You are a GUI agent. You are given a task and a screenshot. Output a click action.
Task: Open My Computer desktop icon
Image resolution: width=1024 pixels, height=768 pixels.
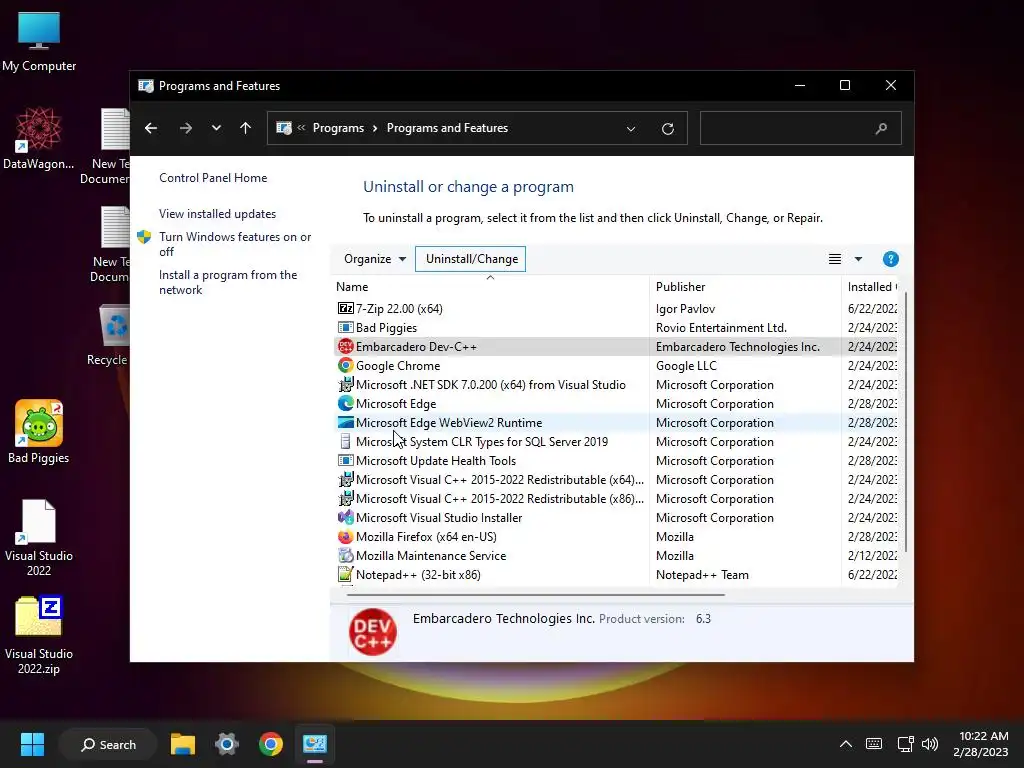click(39, 42)
